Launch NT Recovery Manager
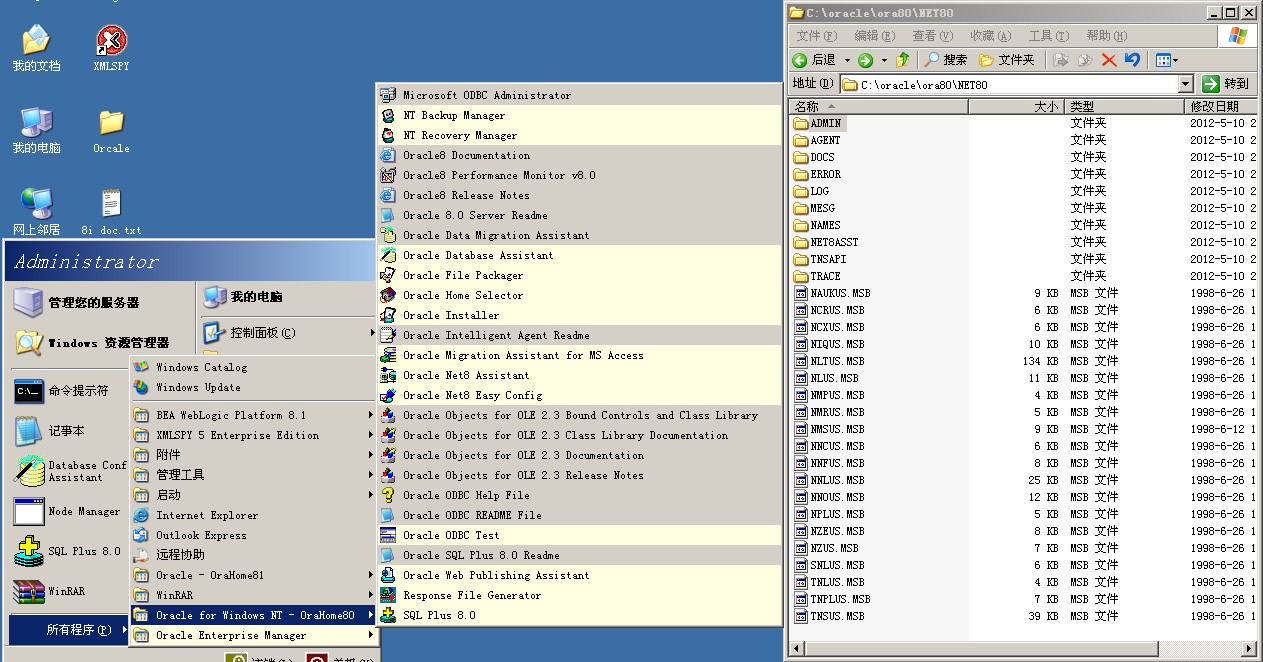The width and height of the screenshot is (1263, 662). click(x=579, y=135)
